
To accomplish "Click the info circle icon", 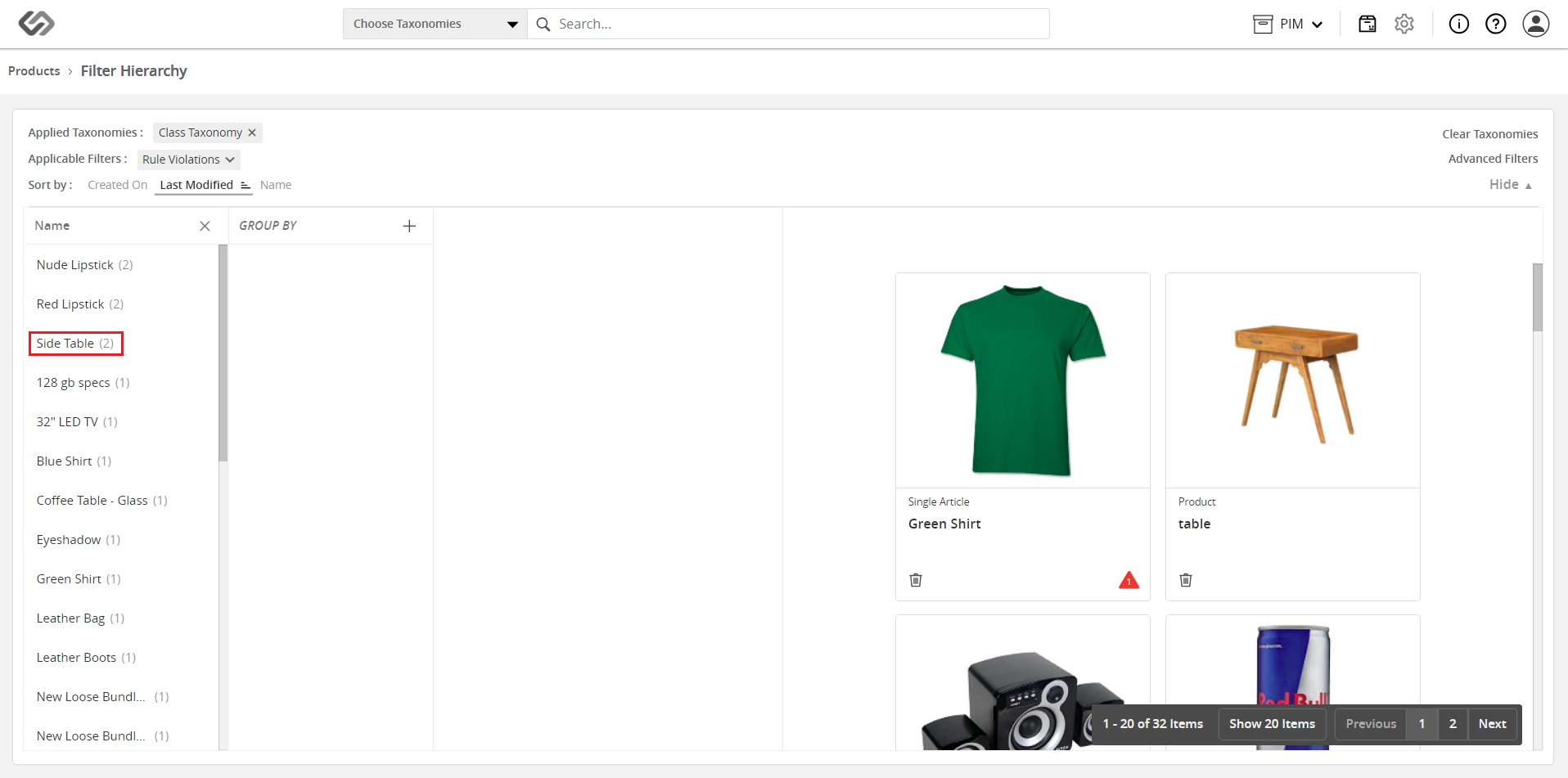I will 1459,24.
